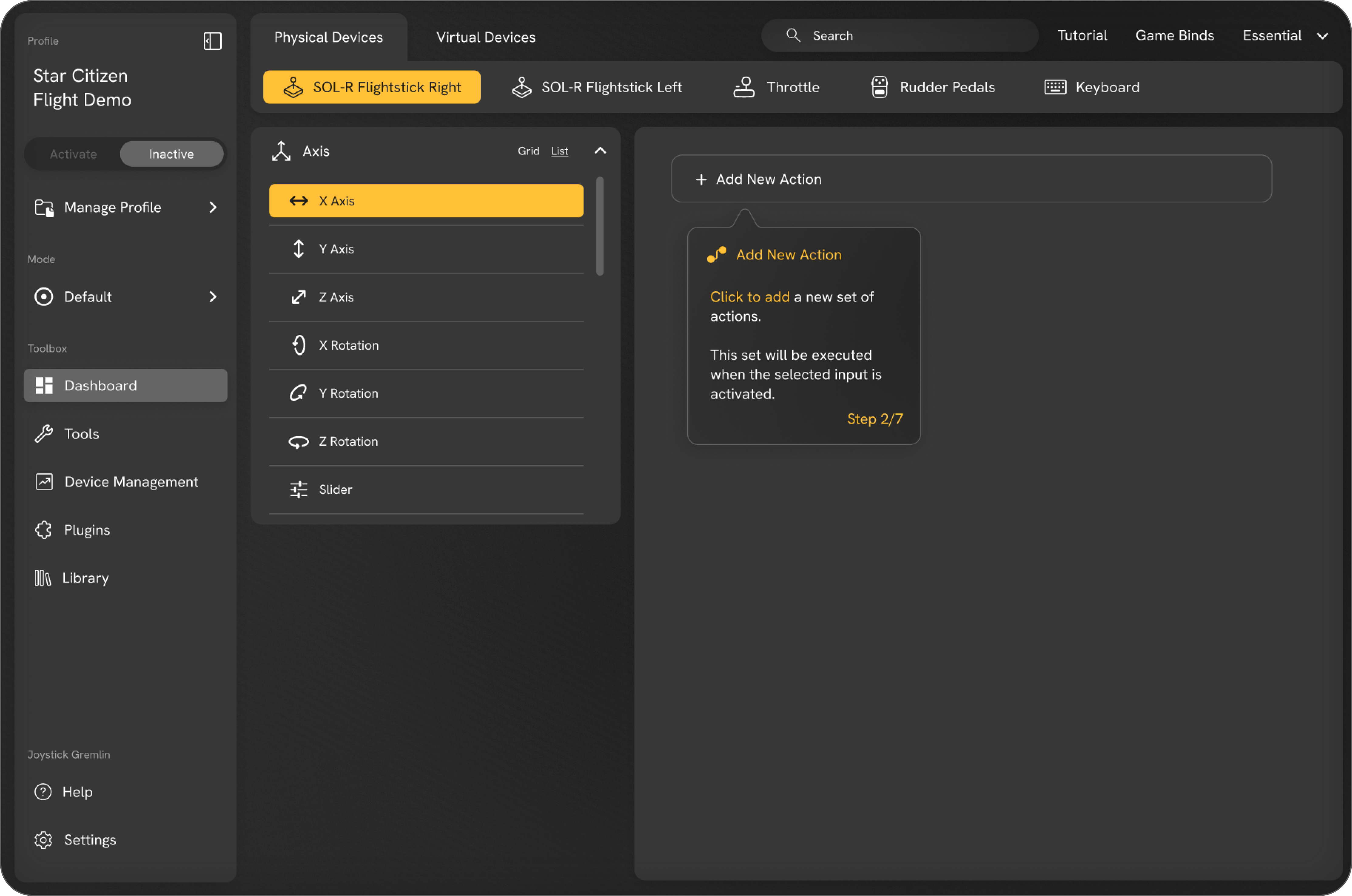Open the Tutorial link
Image resolution: width=1352 pixels, height=896 pixels.
[x=1082, y=36]
